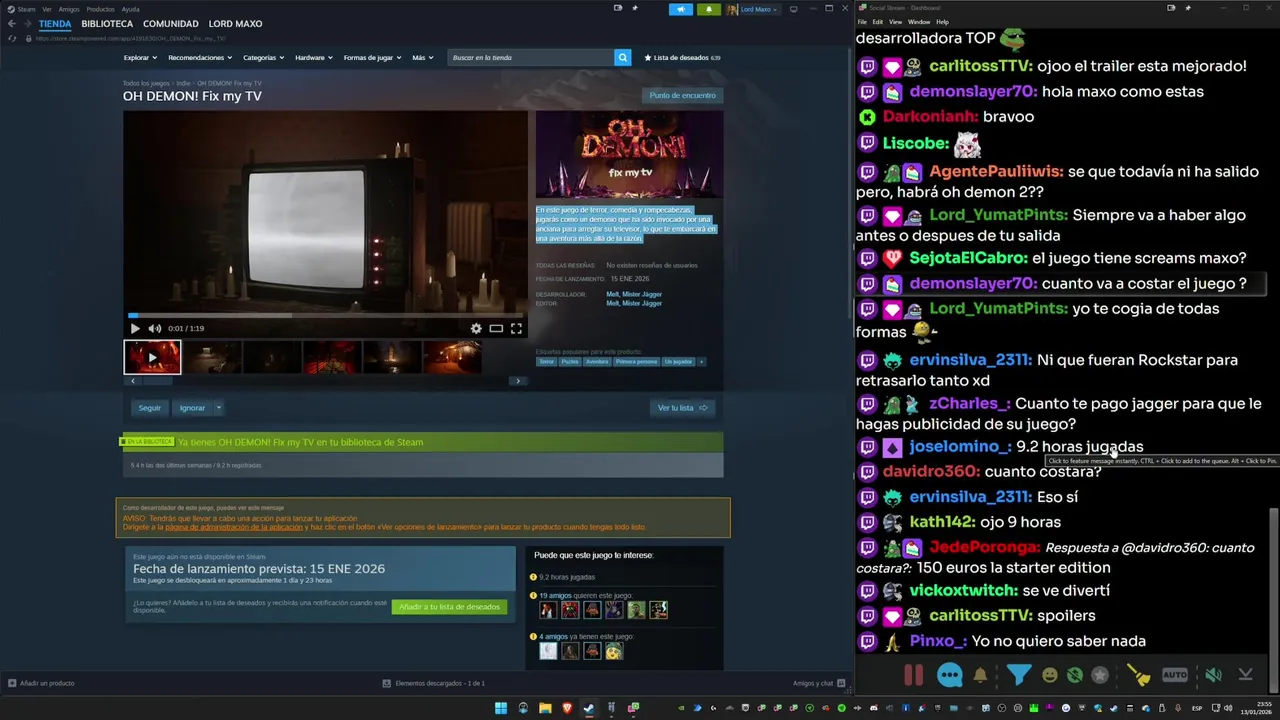The height and width of the screenshot is (720, 1280).
Task: Toggle Social Stream sound mute icon
Action: (x=1213, y=675)
